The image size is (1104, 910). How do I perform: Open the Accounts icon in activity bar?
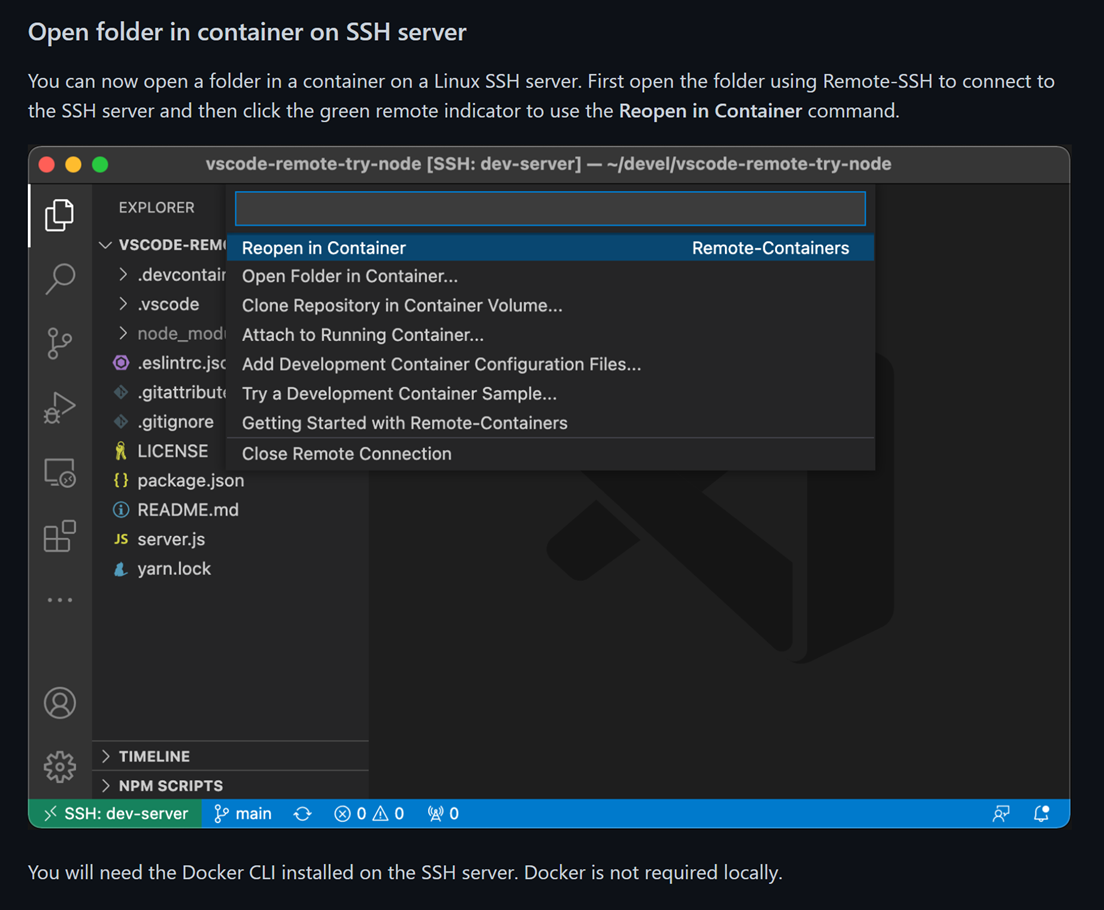pos(60,703)
